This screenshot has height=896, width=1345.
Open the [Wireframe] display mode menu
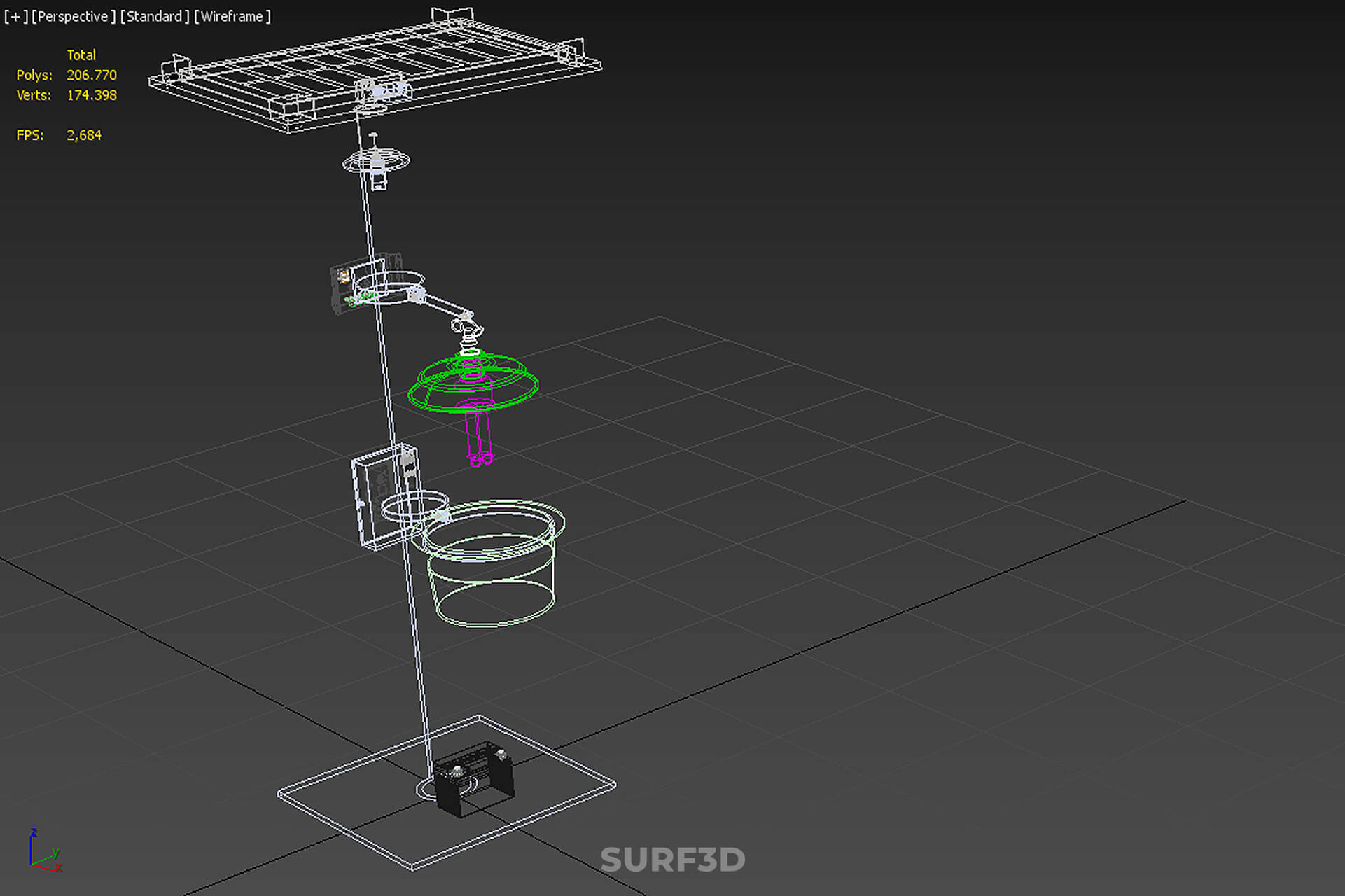[x=232, y=16]
